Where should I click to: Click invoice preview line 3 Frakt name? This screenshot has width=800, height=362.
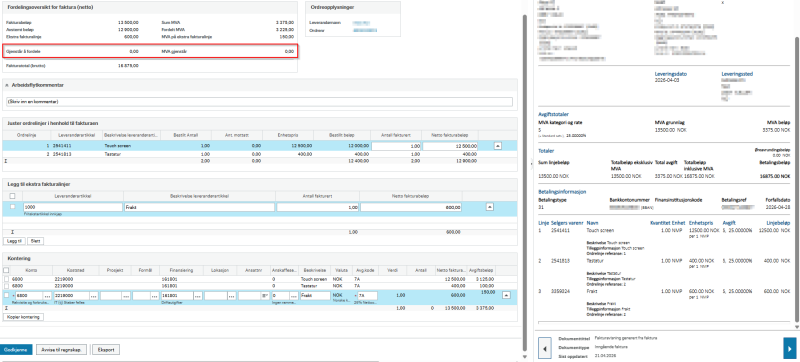click(x=591, y=292)
